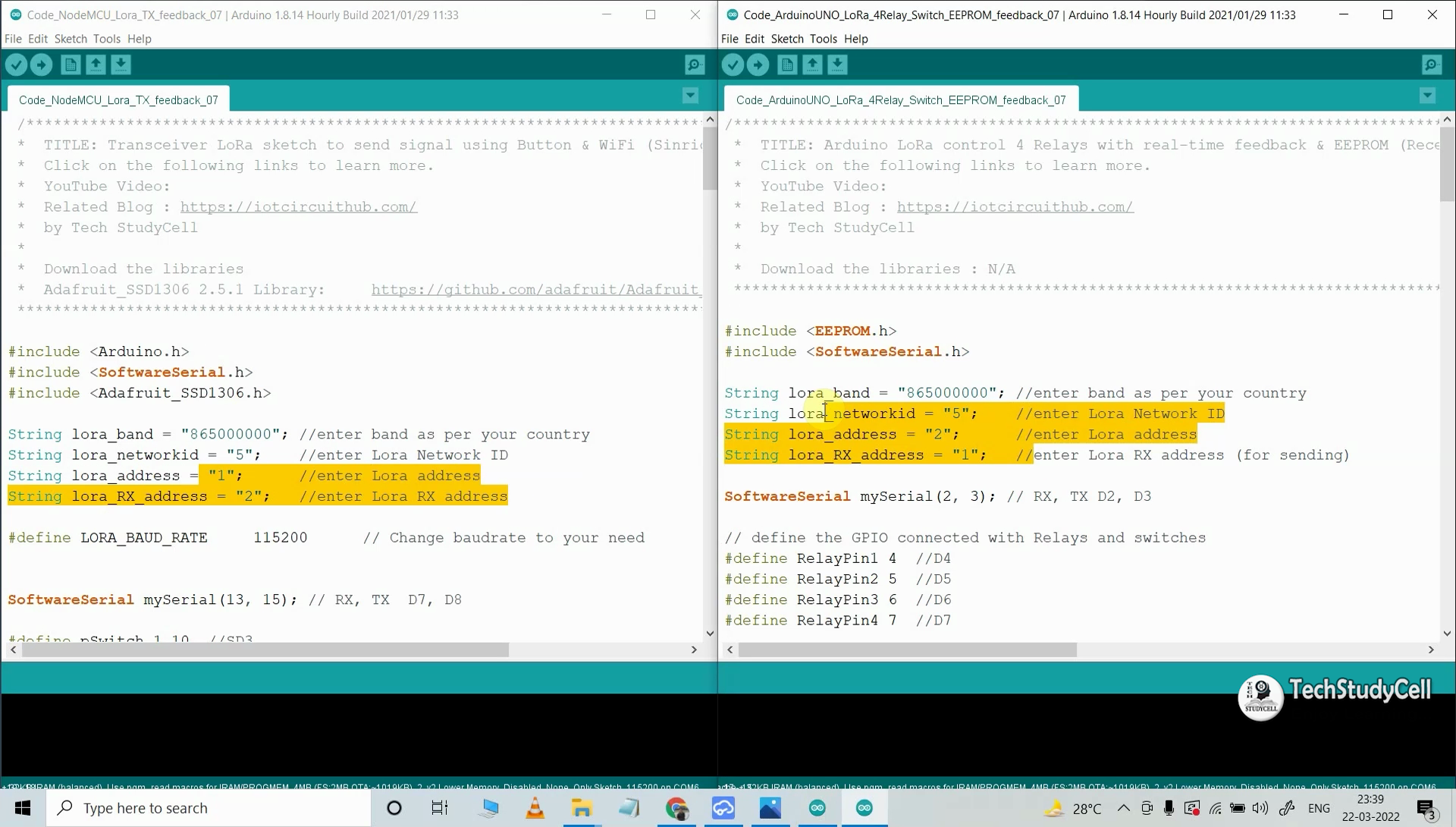Click the iotcircuithub.com blog link left
This screenshot has height=827, width=1456.
[298, 207]
